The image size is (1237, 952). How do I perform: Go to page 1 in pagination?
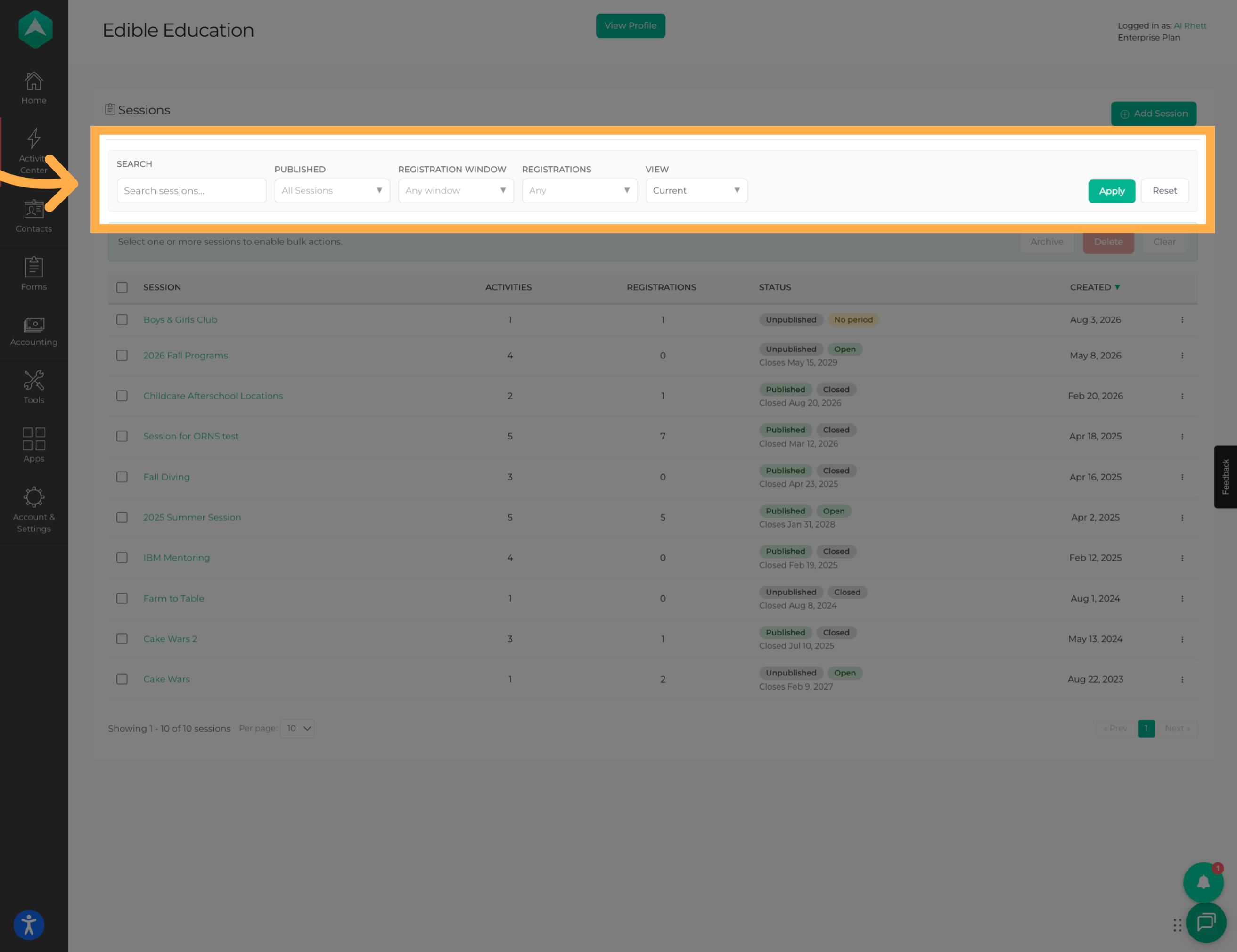coord(1146,728)
